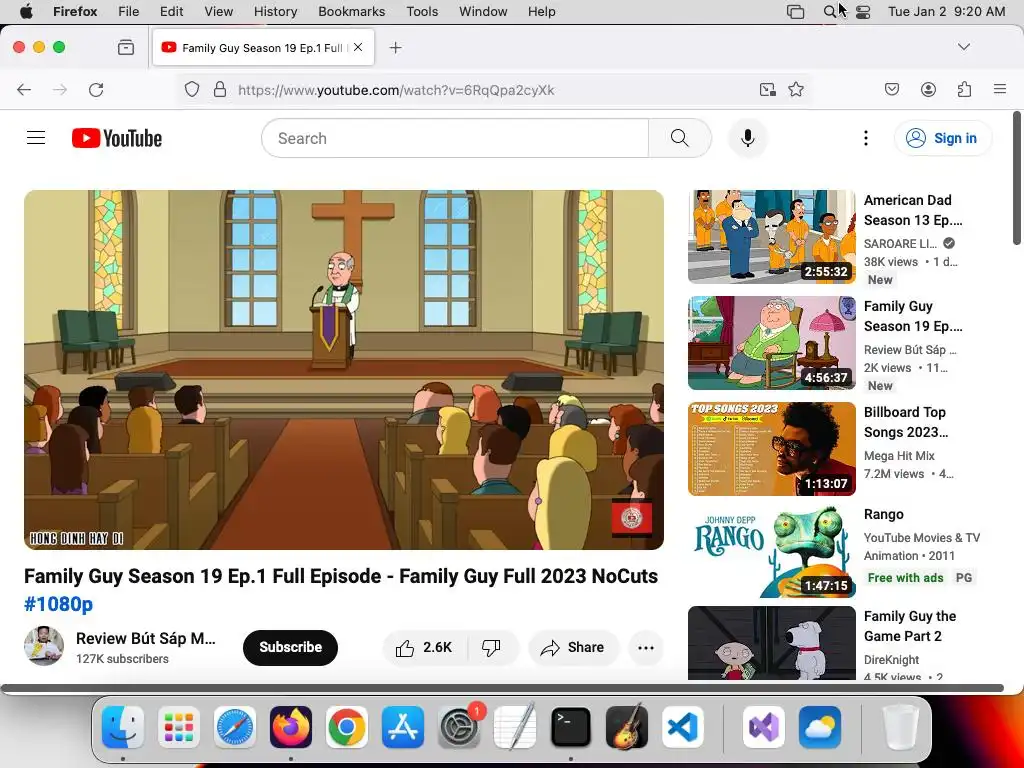Open Family Guy 4:56:37 video thumbnail

point(771,343)
